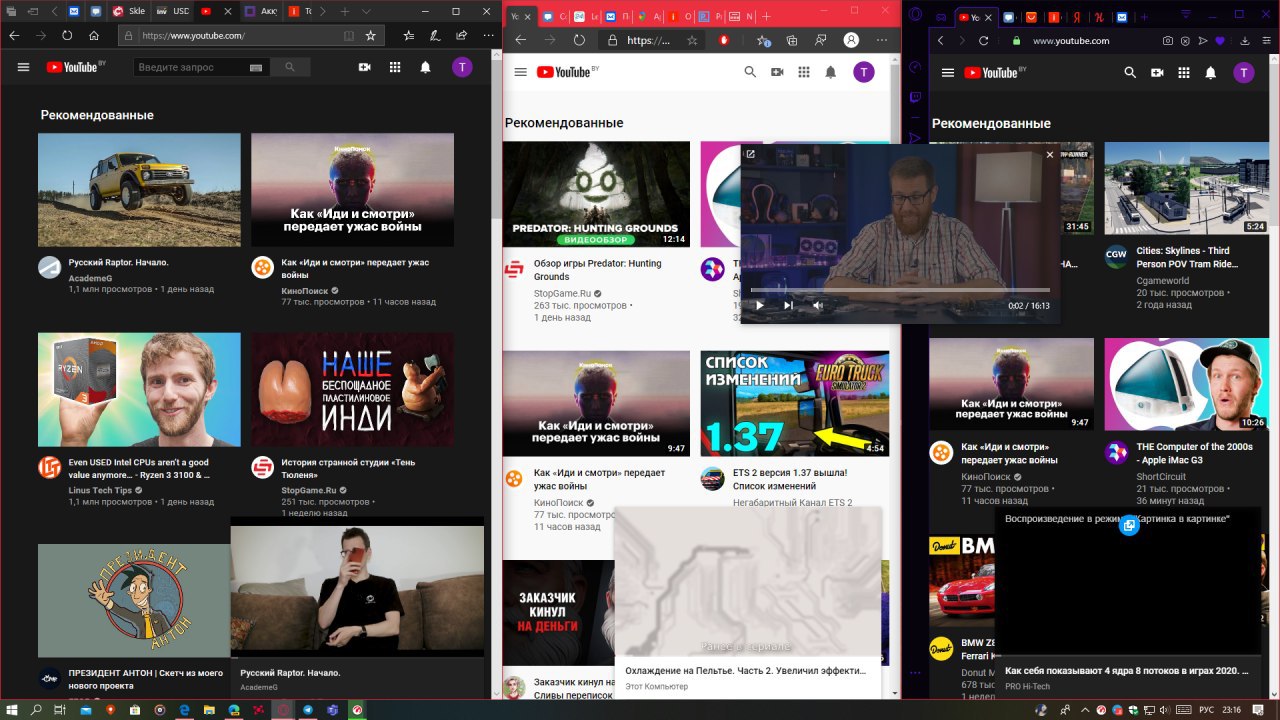The width and height of the screenshot is (1280, 720).
Task: Show the tab previews chevron in left Edge
Action: tap(368, 11)
